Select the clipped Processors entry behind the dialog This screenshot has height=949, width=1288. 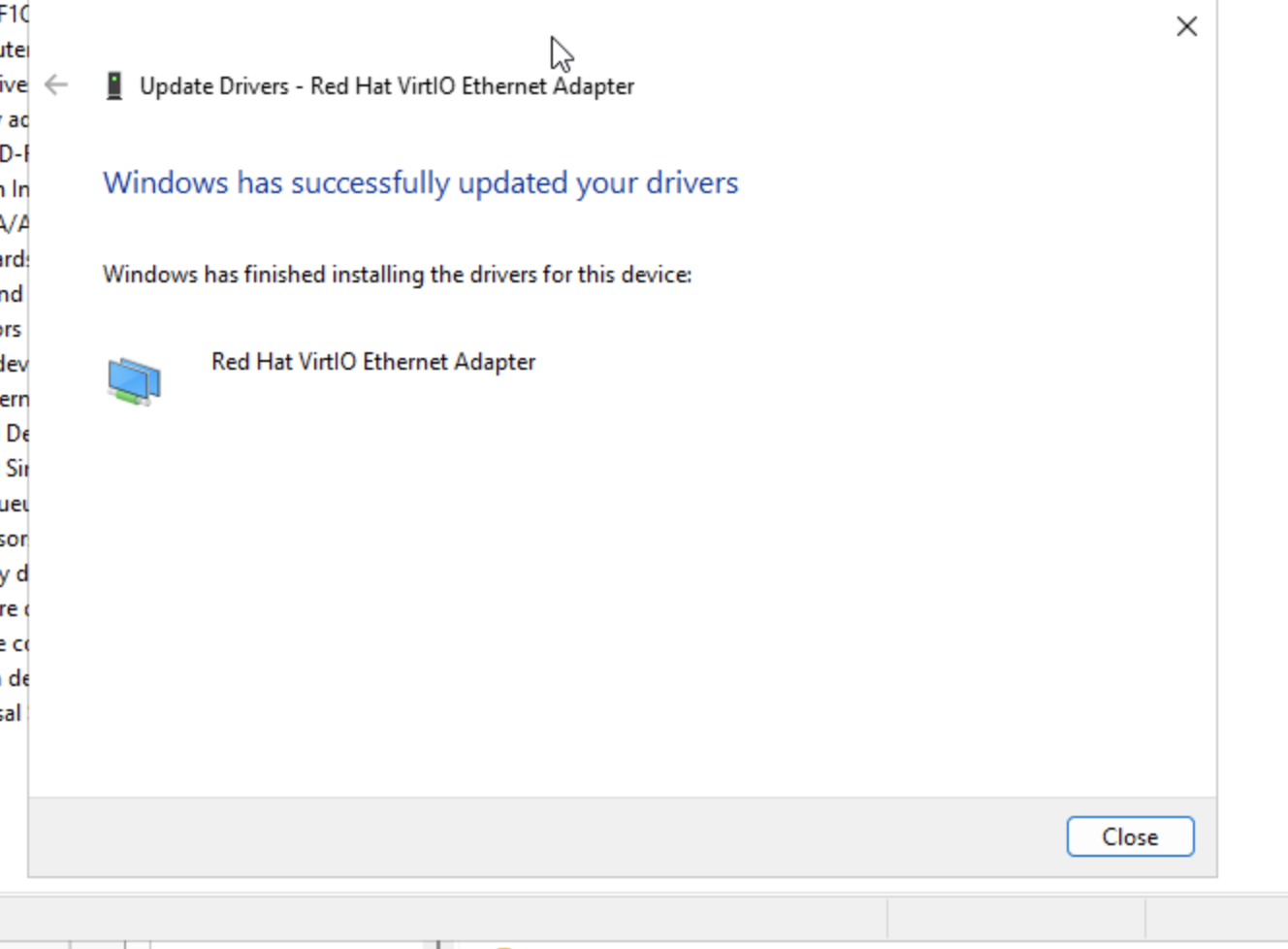[14, 539]
